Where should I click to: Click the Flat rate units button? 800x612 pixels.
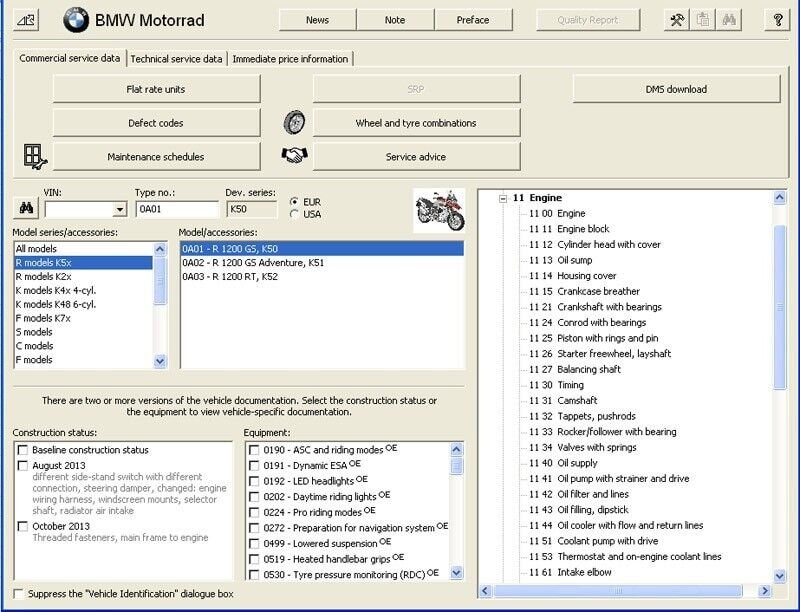[156, 89]
